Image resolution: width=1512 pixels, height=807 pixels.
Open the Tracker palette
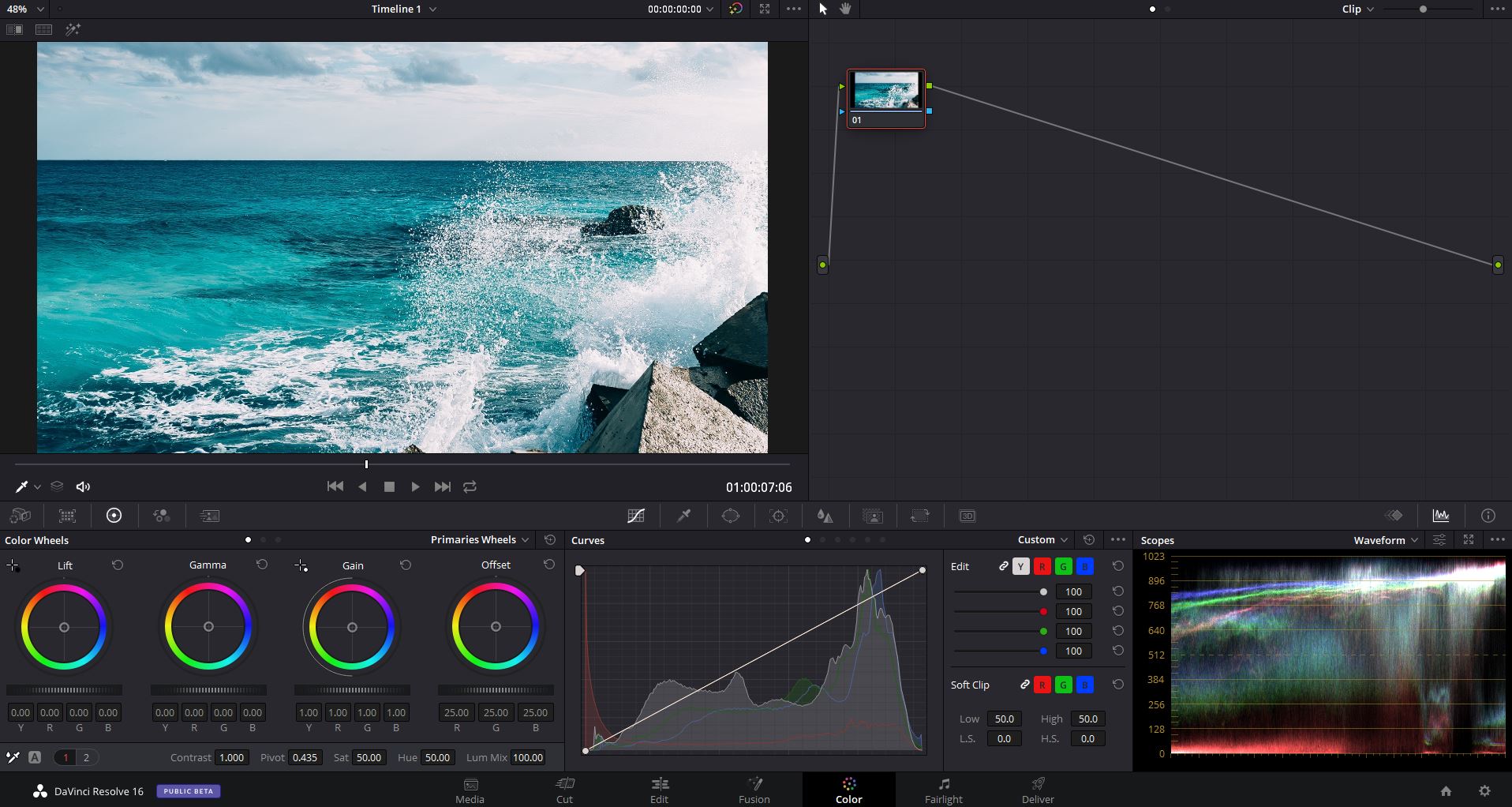(778, 516)
